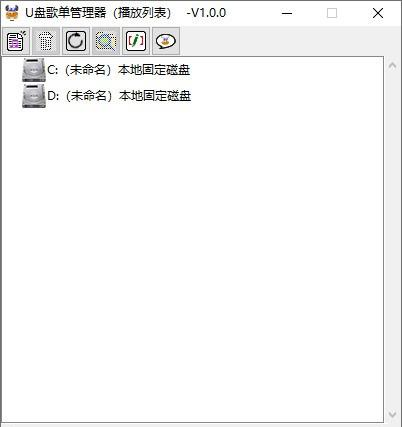Click the disabled maximize window button
This screenshot has width=402, height=427.
[x=332, y=13]
